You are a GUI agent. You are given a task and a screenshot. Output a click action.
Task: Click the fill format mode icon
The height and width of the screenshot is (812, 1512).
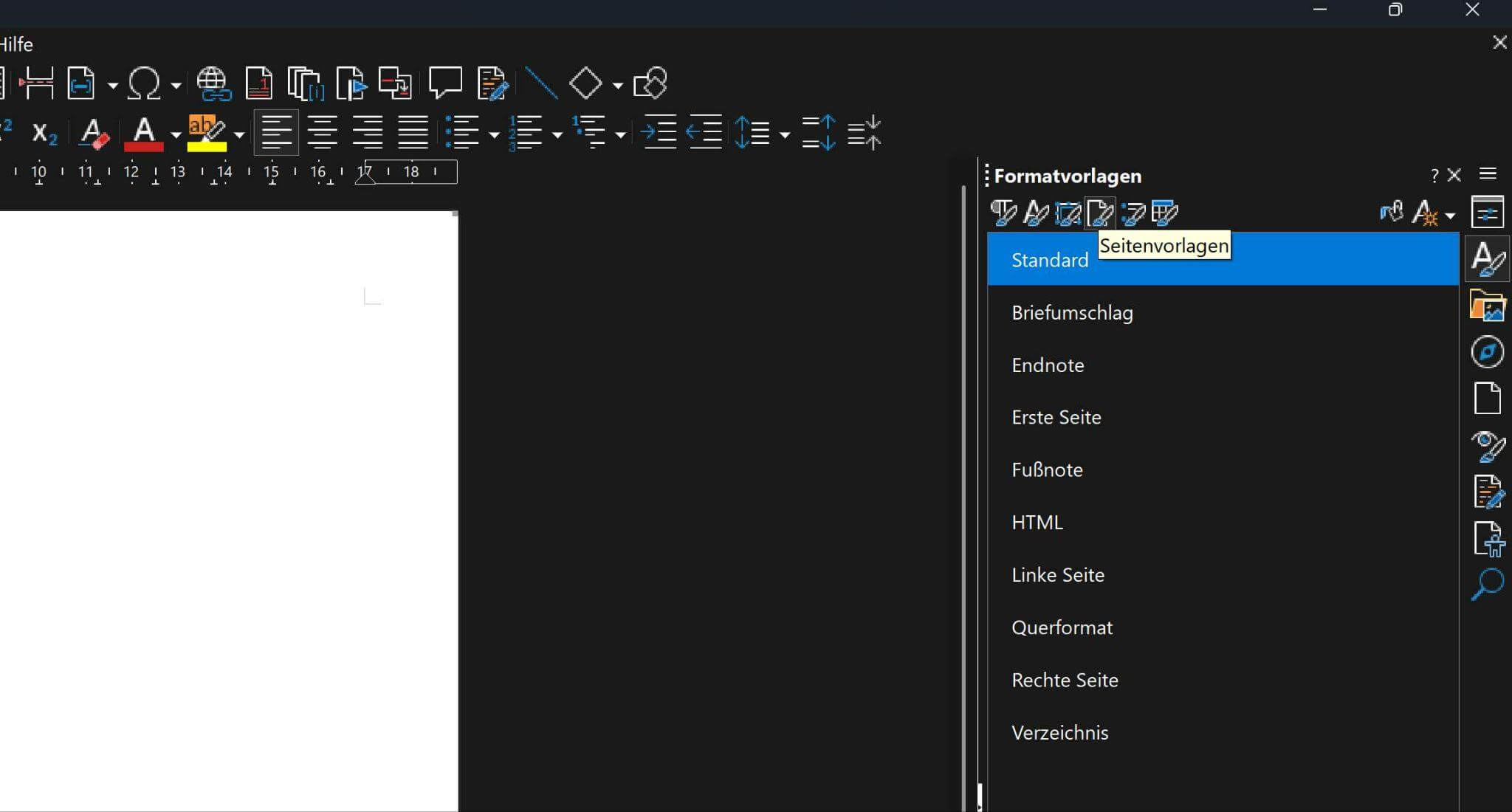pyautogui.click(x=1391, y=213)
